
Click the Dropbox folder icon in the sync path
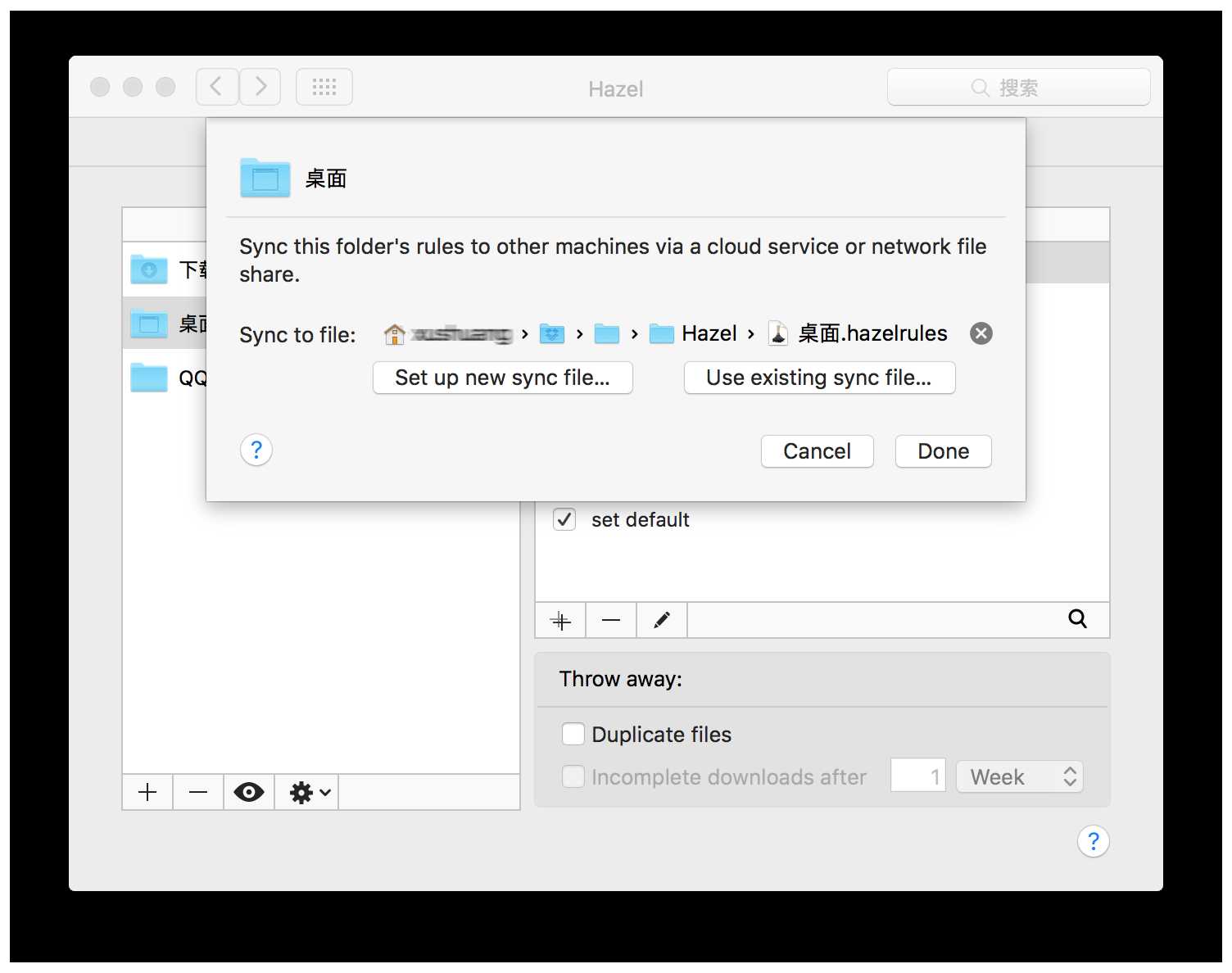point(552,334)
